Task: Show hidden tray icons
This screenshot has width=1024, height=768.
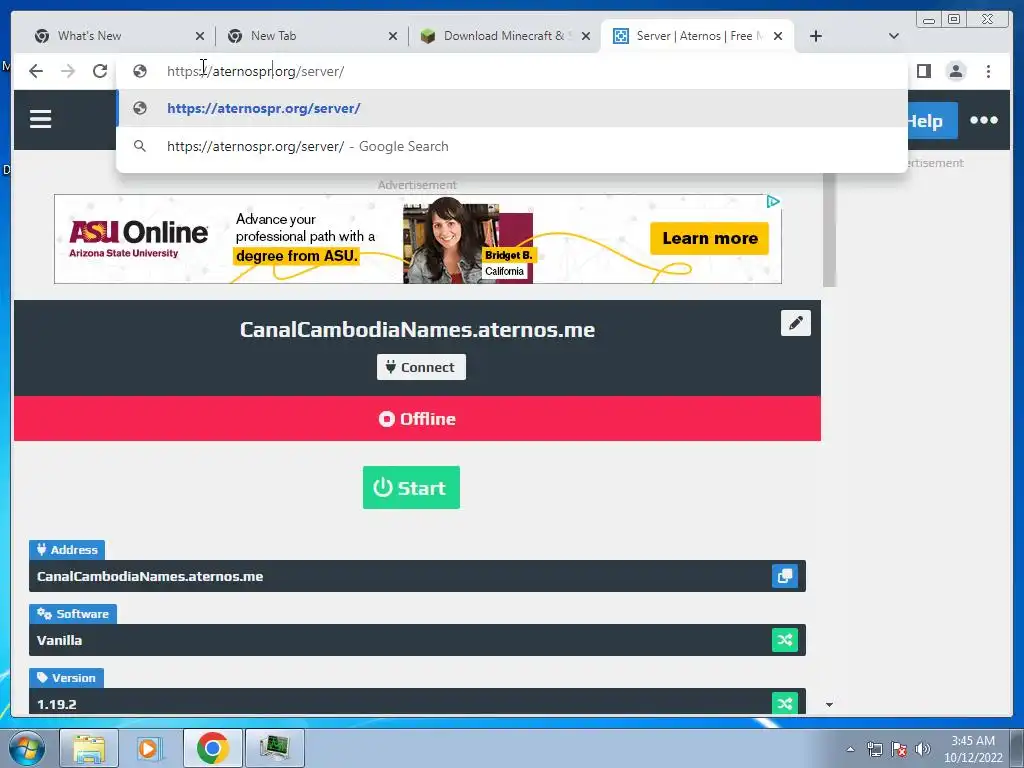Action: [x=850, y=749]
